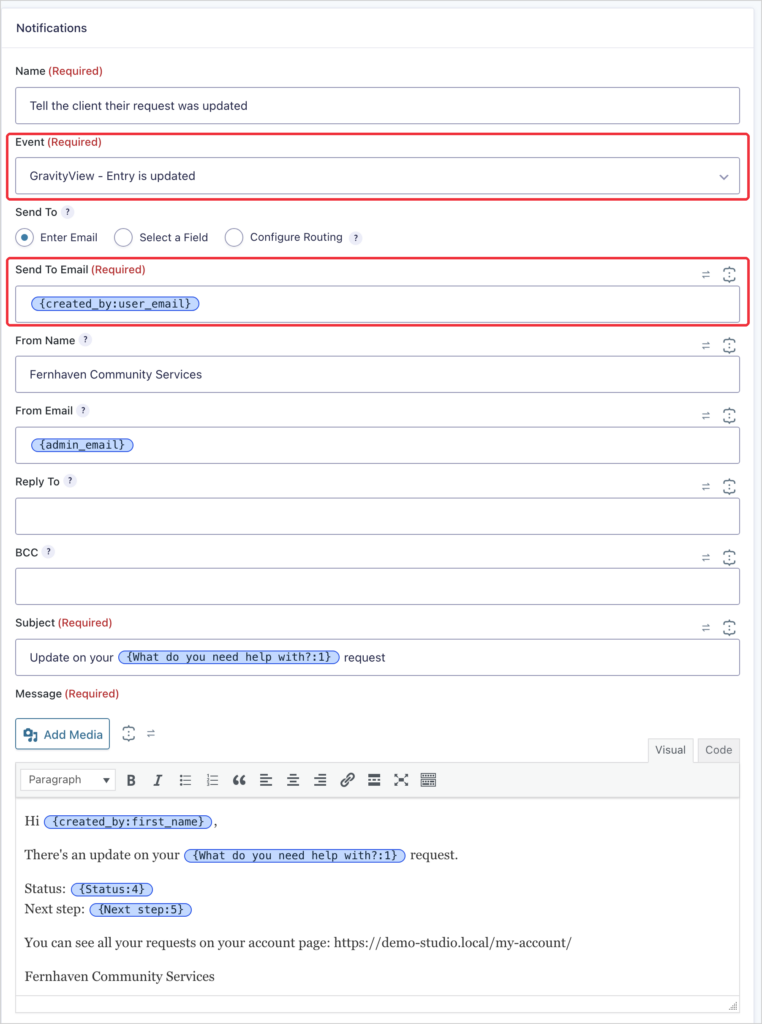Click the From Email input field
Screen dimensions: 762x1024
[x=377, y=445]
